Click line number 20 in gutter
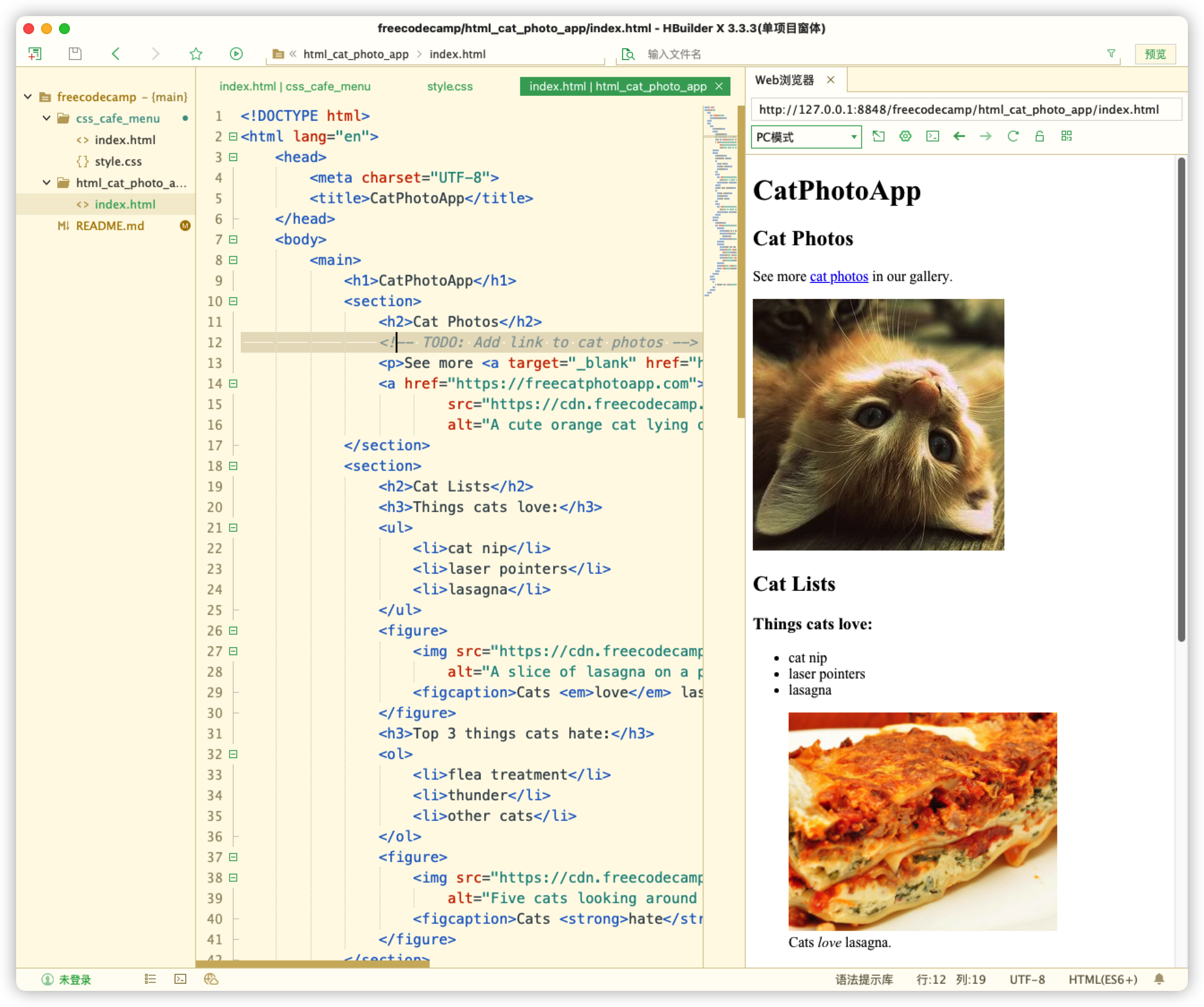This screenshot has height=1007, width=1204. [x=214, y=508]
